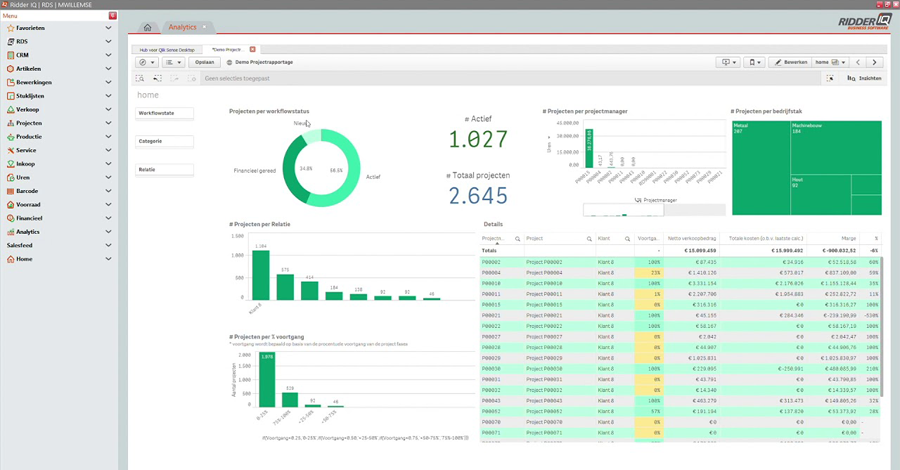900x470 pixels.
Task: Click the previous sheet arrow
Action: coord(858,62)
